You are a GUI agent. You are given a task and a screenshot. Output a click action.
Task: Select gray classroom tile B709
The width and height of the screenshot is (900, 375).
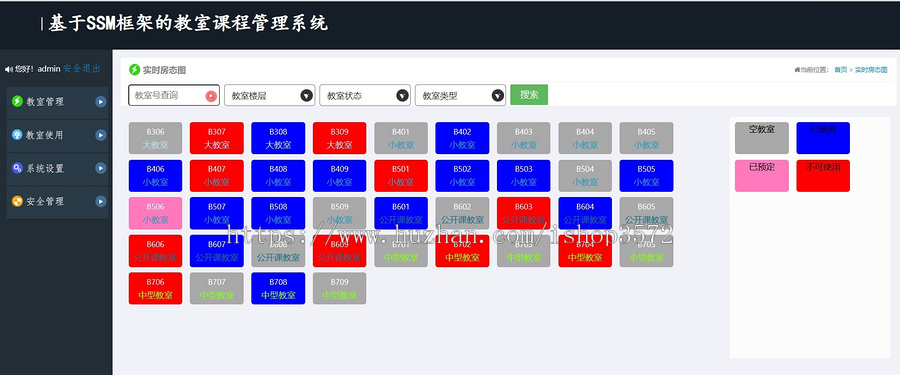[340, 288]
